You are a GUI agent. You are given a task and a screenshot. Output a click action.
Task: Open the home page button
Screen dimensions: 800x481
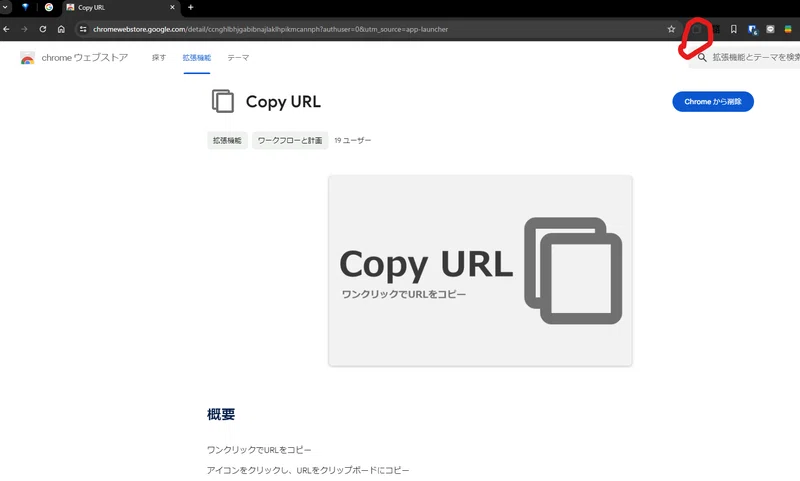coord(61,30)
